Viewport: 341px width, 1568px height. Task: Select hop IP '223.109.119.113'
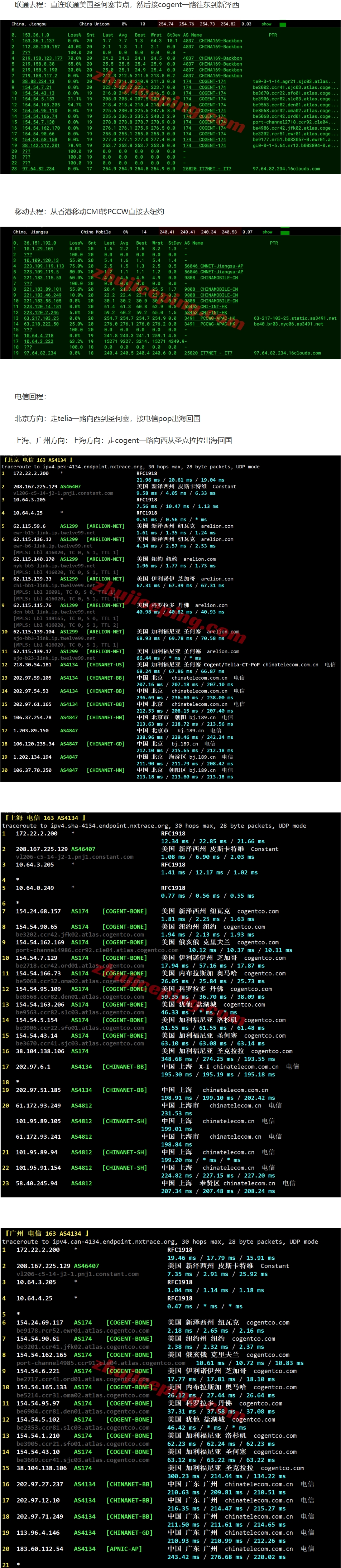(x=44, y=266)
